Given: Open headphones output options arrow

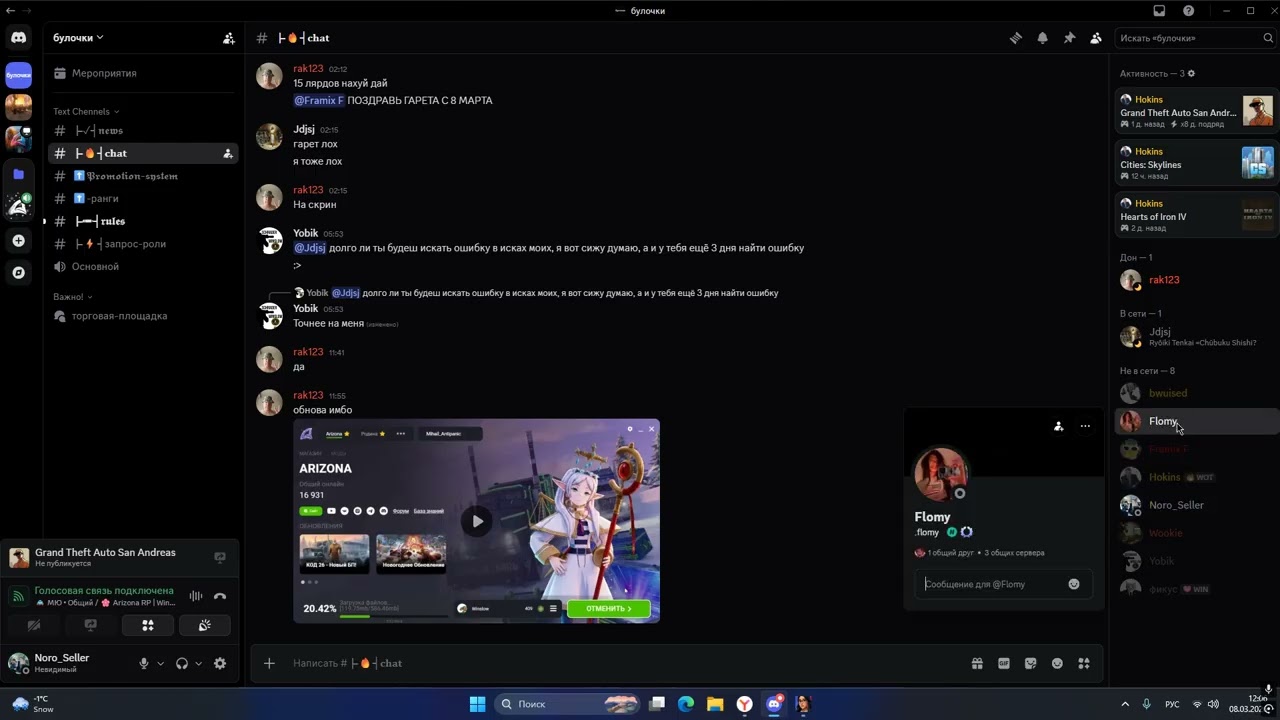Looking at the screenshot, I should [x=198, y=663].
